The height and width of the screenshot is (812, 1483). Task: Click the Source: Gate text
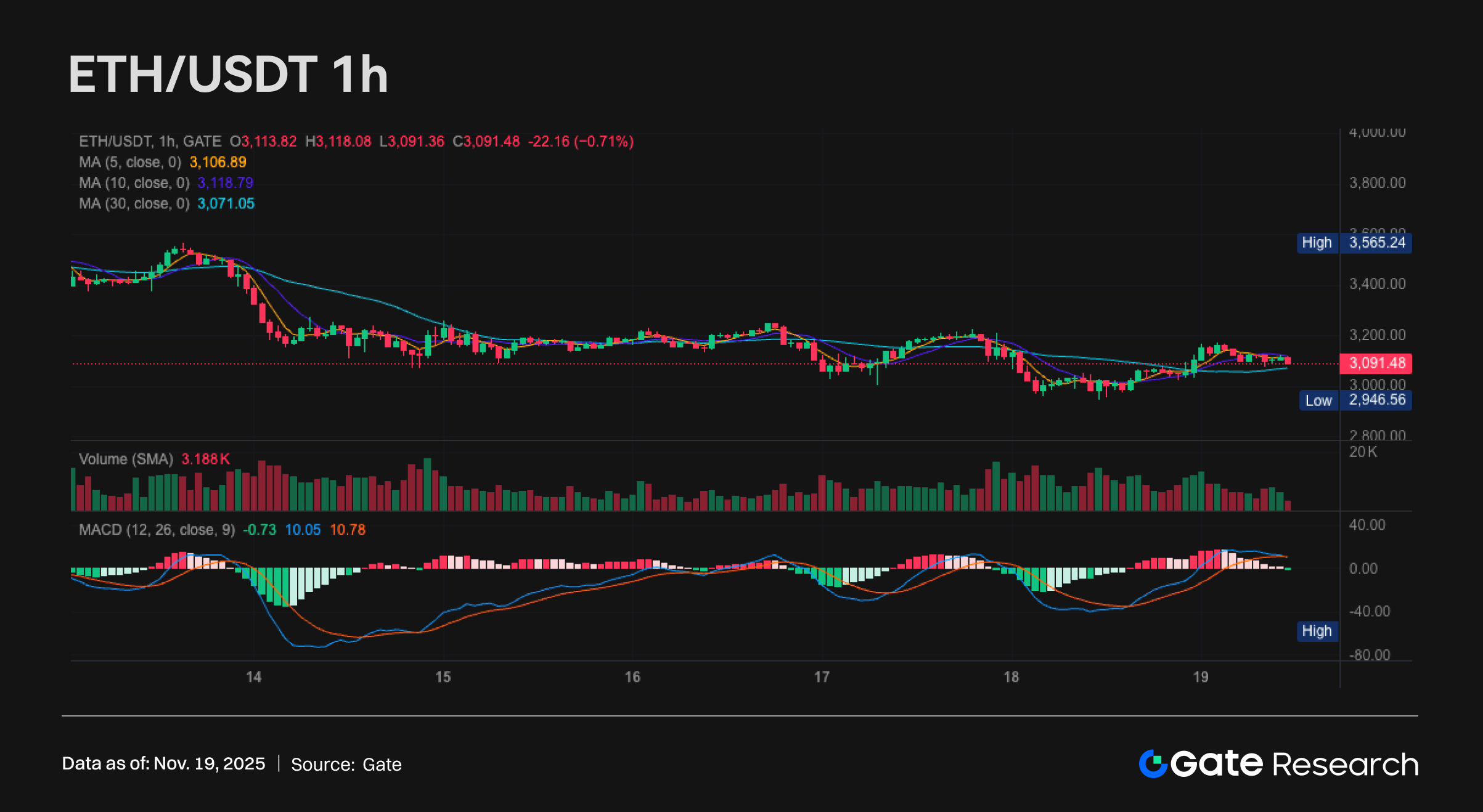click(346, 765)
